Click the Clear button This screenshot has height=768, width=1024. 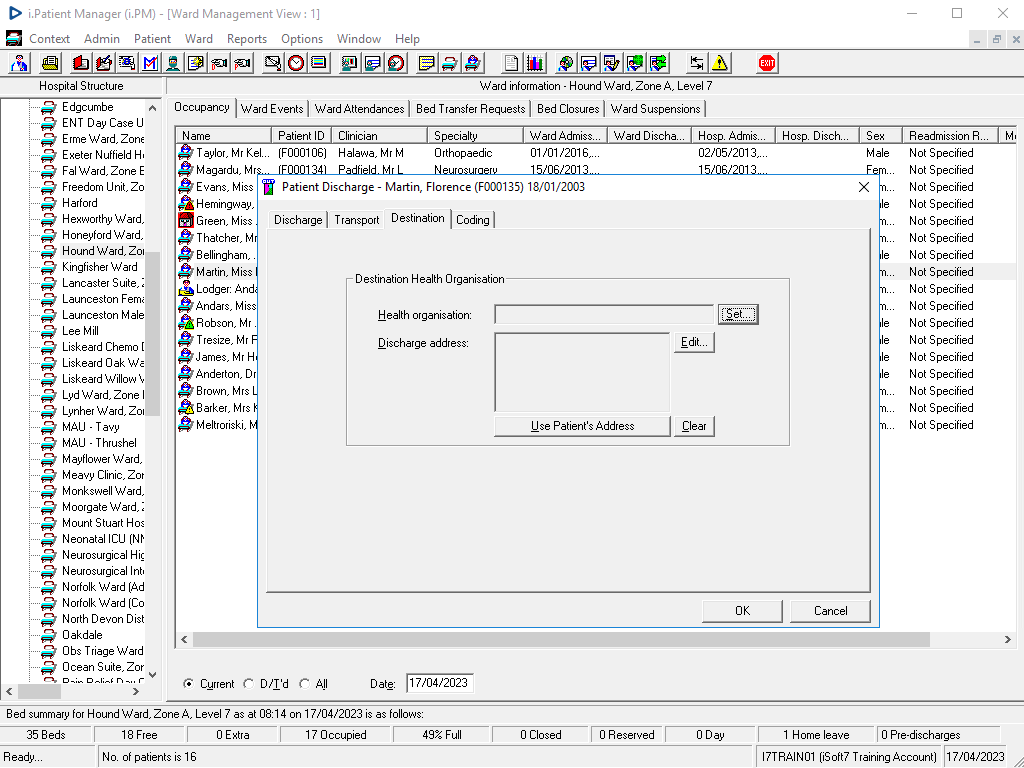pyautogui.click(x=694, y=426)
